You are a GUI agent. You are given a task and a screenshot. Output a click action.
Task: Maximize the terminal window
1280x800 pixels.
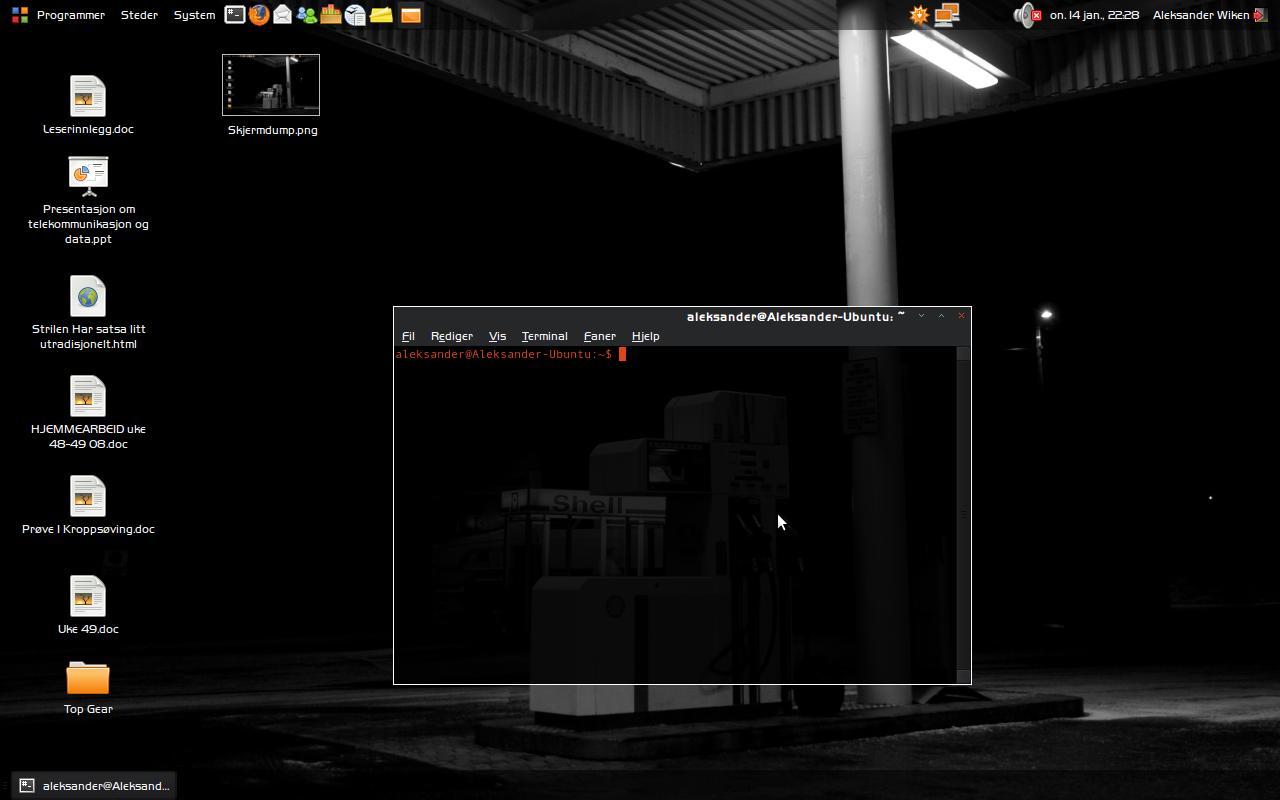tap(941, 316)
